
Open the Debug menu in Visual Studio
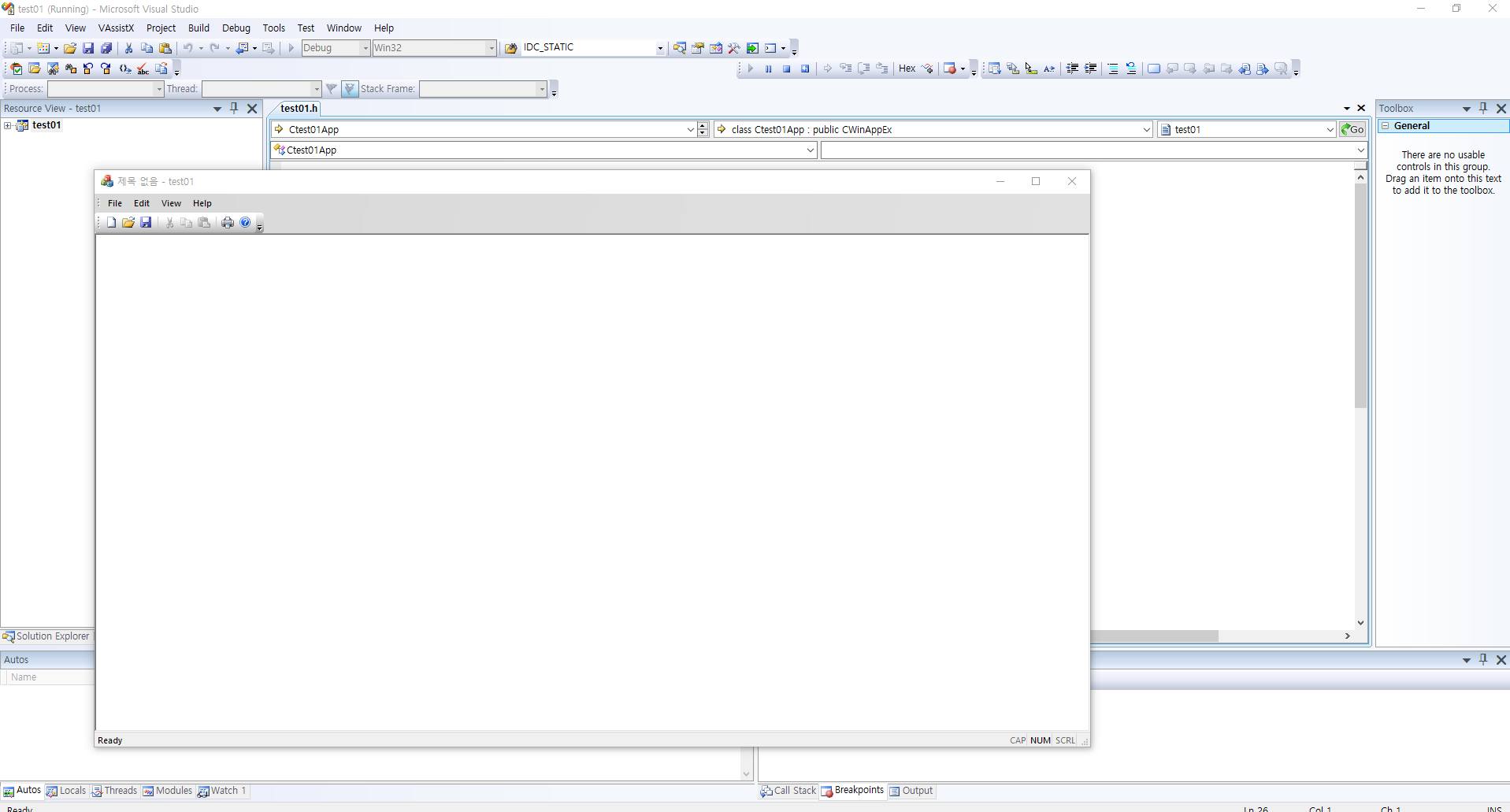tap(236, 28)
